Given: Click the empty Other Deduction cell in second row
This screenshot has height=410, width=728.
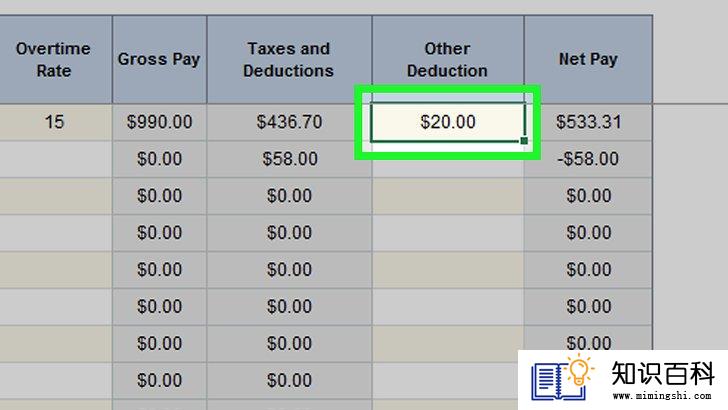Looking at the screenshot, I should [448, 159].
